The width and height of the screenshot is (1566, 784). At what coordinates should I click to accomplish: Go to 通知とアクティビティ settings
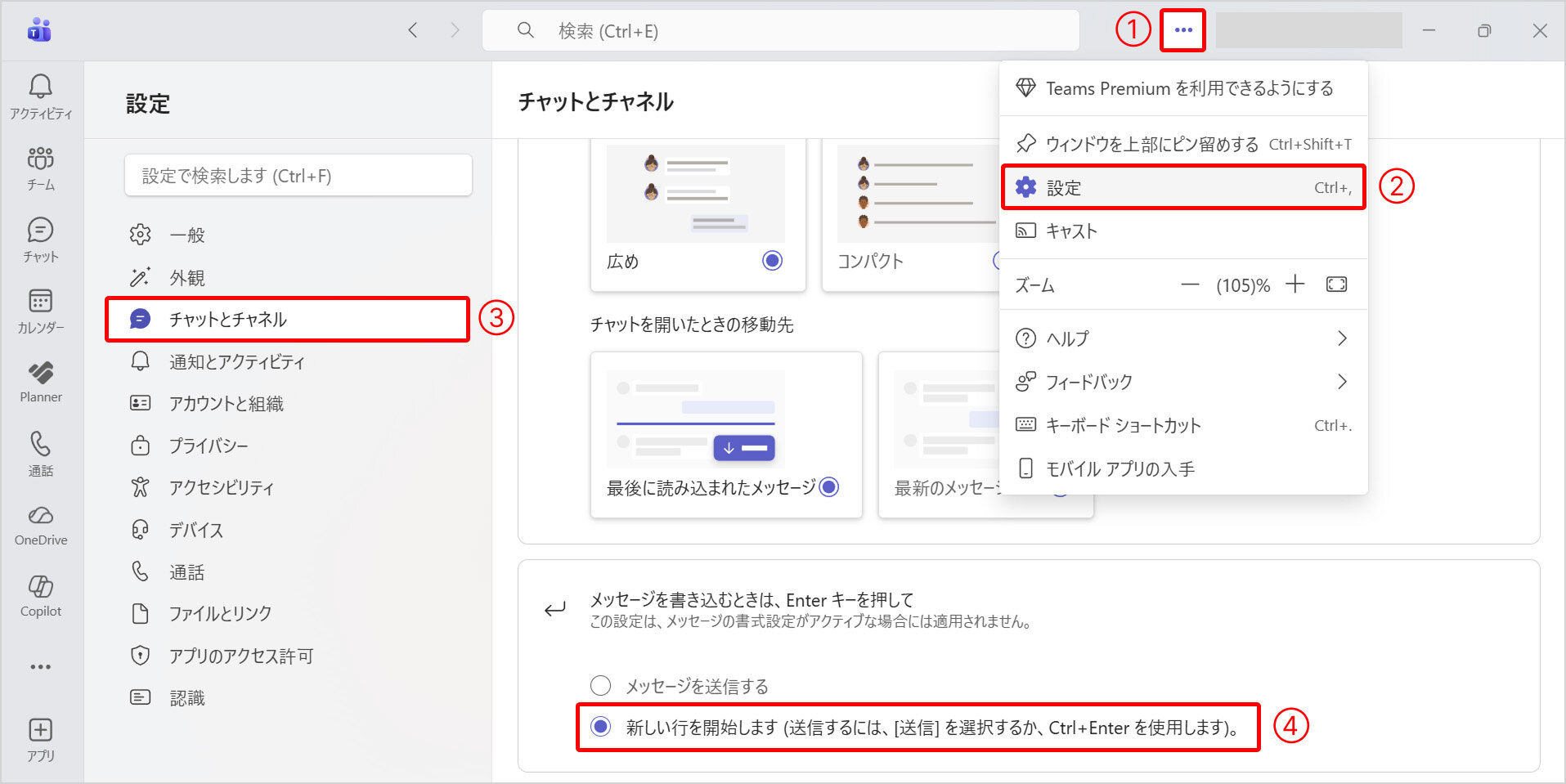pos(236,361)
